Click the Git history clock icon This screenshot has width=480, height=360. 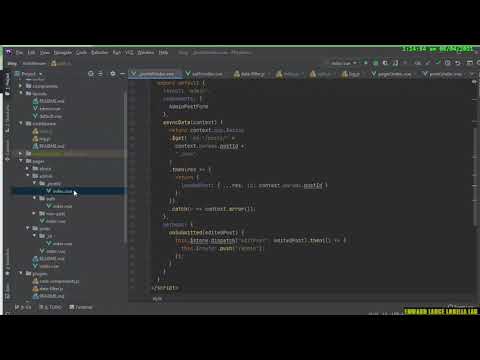coord(448,63)
